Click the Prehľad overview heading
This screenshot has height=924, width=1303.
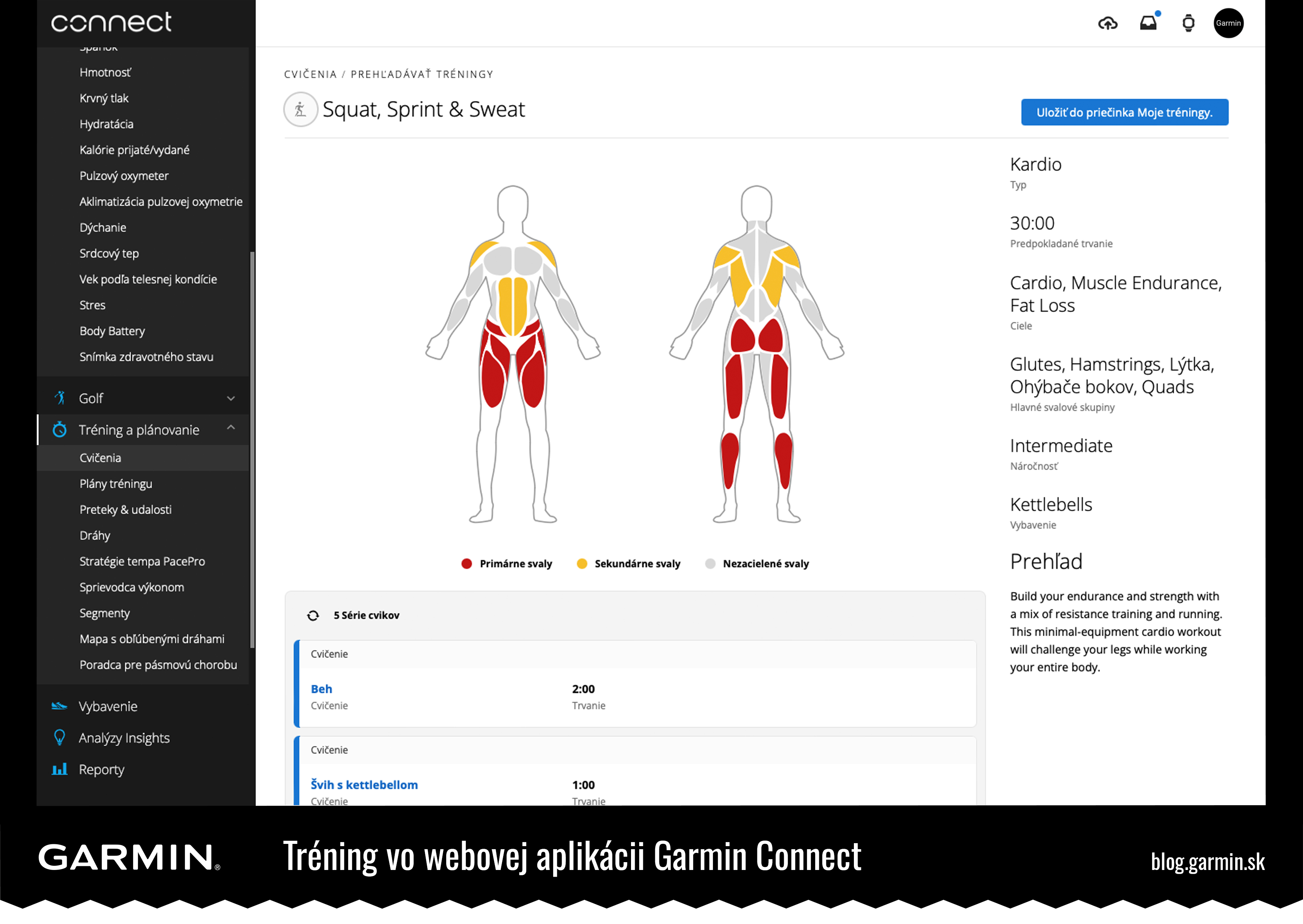tap(1046, 561)
